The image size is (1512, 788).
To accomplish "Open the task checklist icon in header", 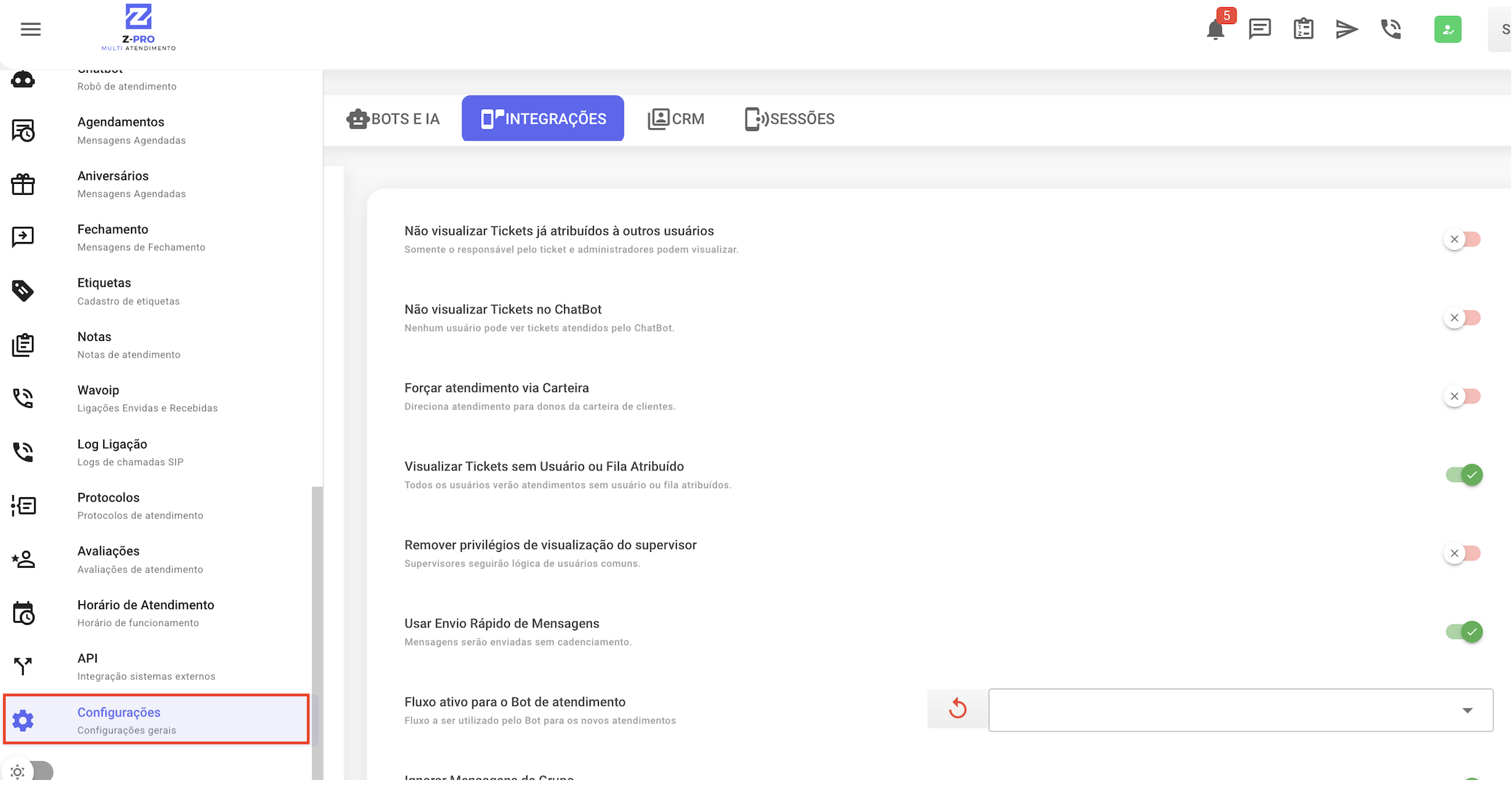I will coord(1303,29).
